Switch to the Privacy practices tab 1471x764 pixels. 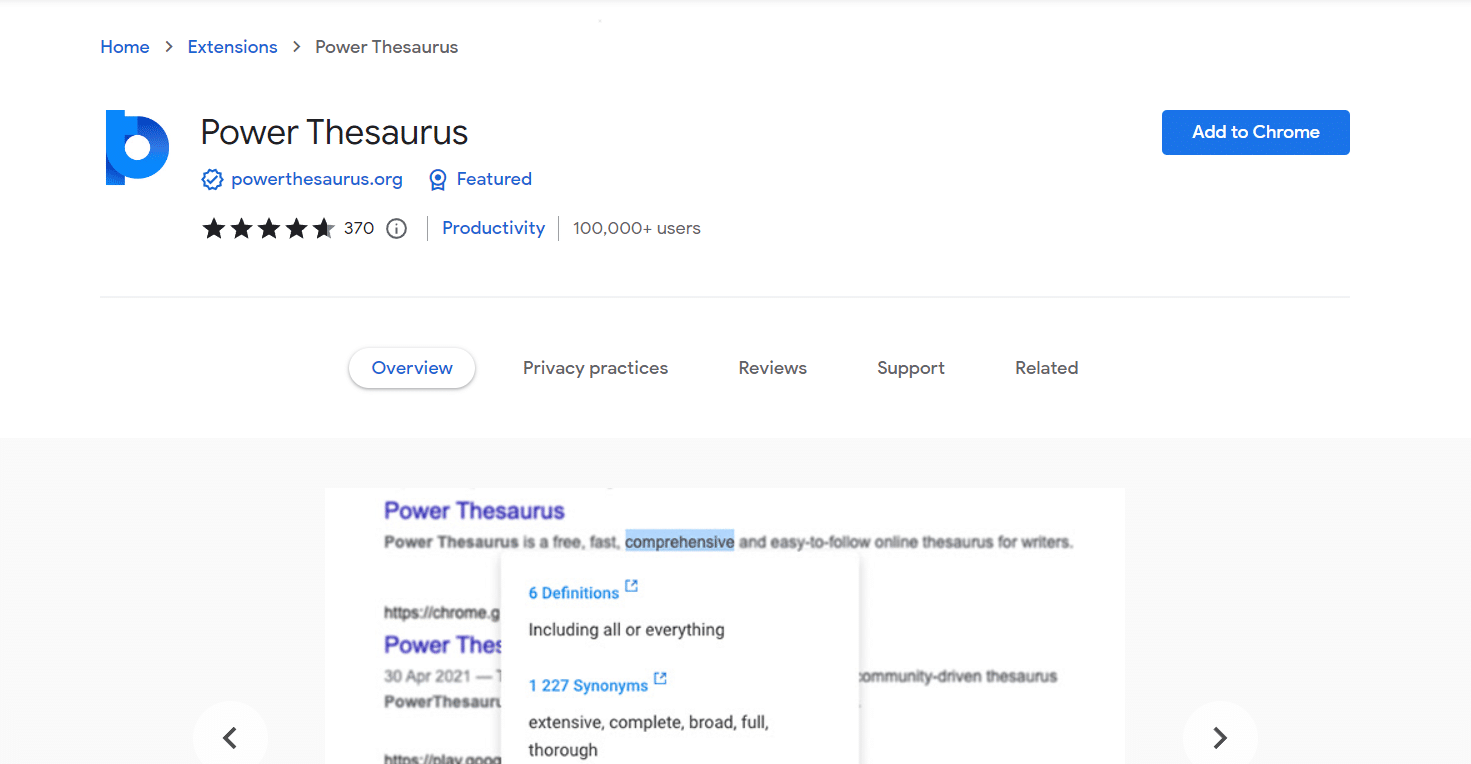[x=595, y=368]
